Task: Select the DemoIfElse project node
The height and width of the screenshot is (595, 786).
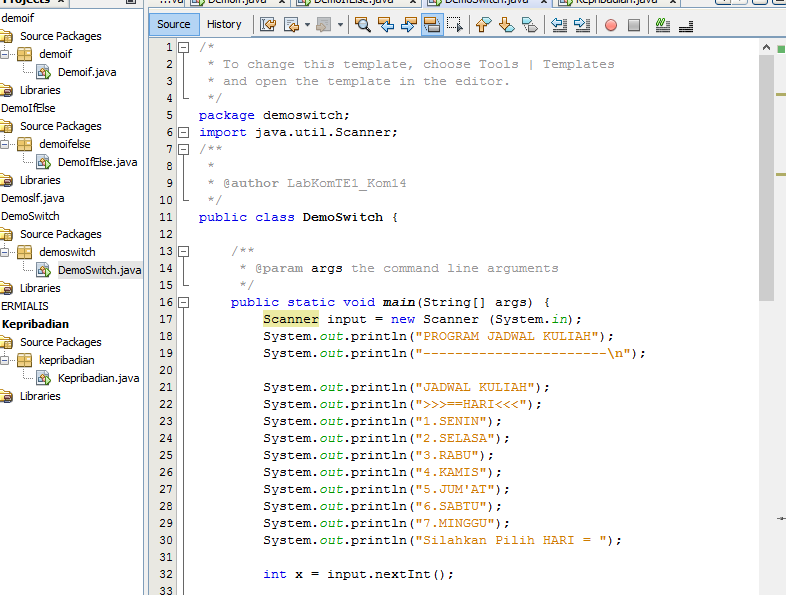Action: [x=28, y=108]
